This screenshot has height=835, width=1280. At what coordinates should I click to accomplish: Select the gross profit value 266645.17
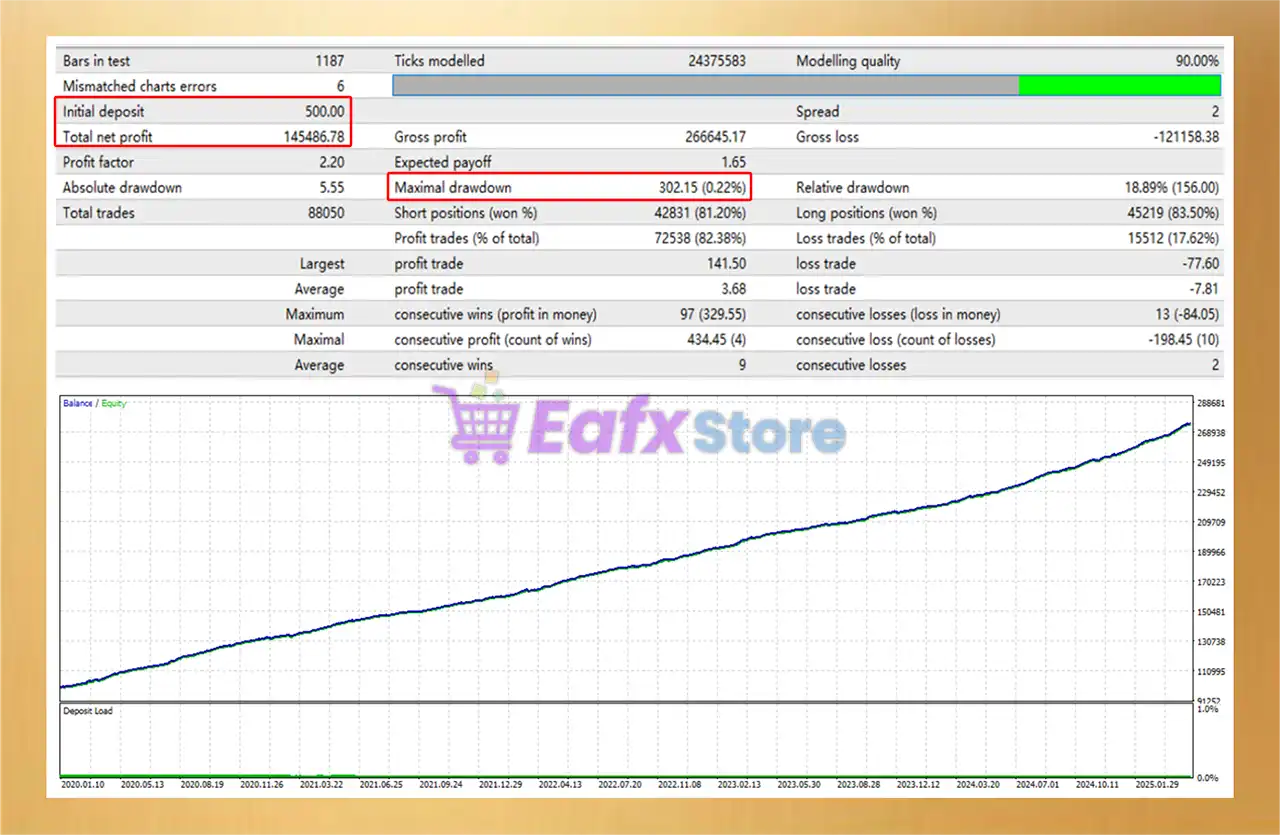tap(715, 137)
